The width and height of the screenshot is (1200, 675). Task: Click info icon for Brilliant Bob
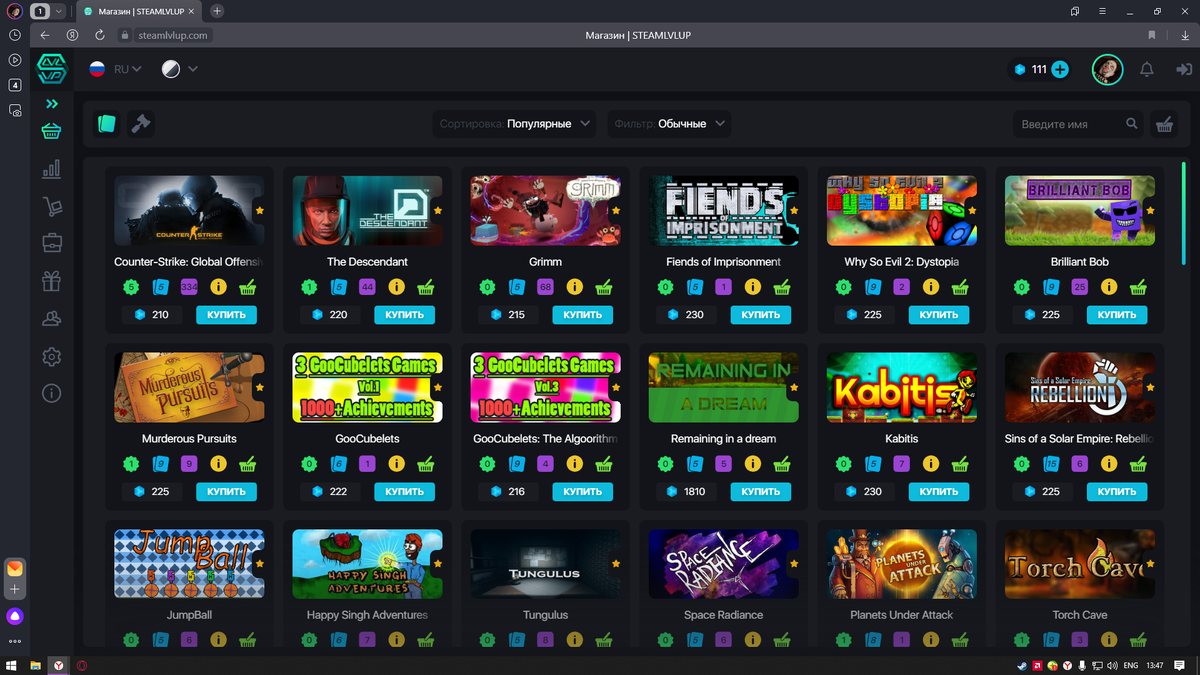[1108, 287]
